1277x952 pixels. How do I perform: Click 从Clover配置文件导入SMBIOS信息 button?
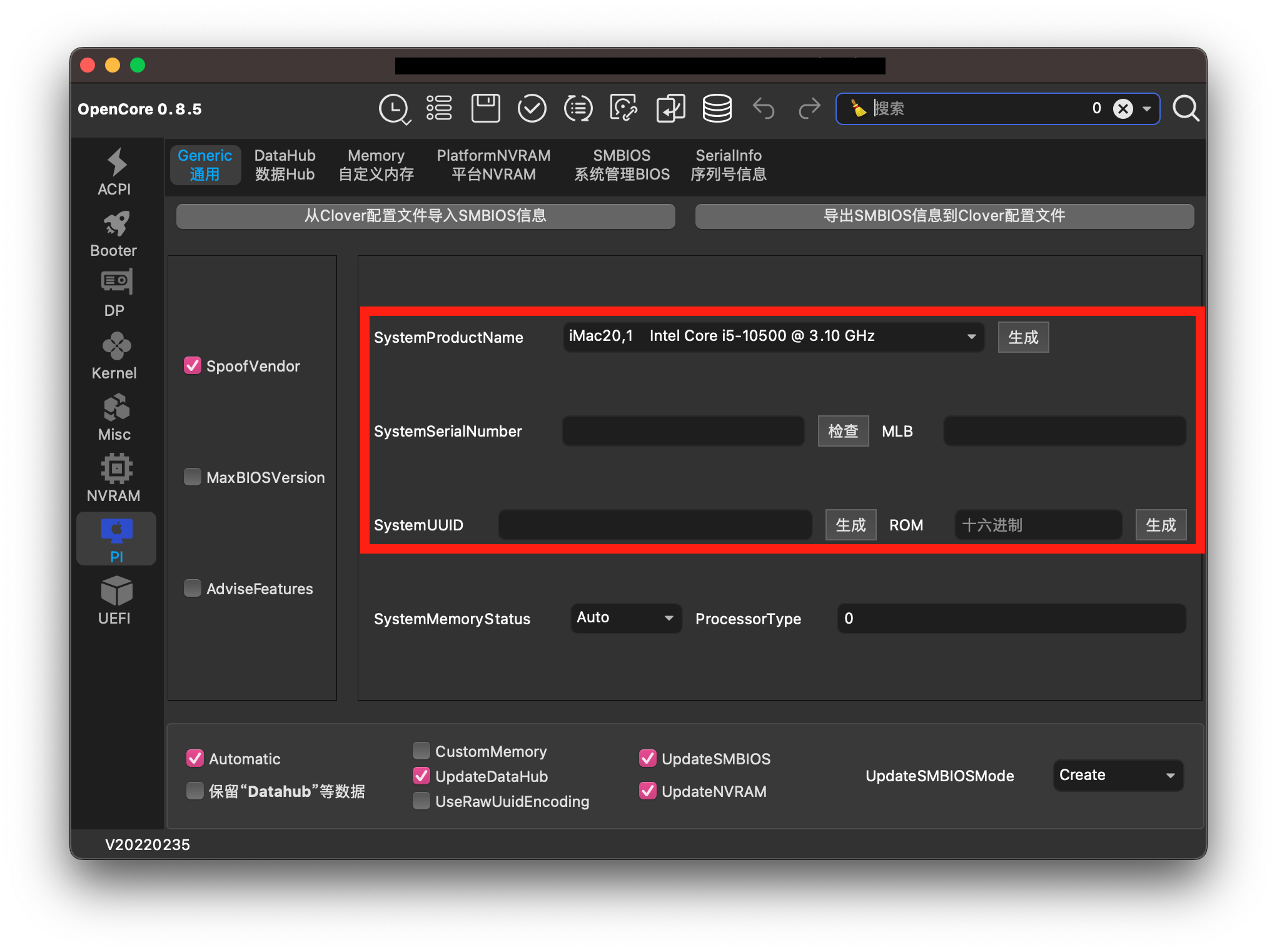point(425,216)
